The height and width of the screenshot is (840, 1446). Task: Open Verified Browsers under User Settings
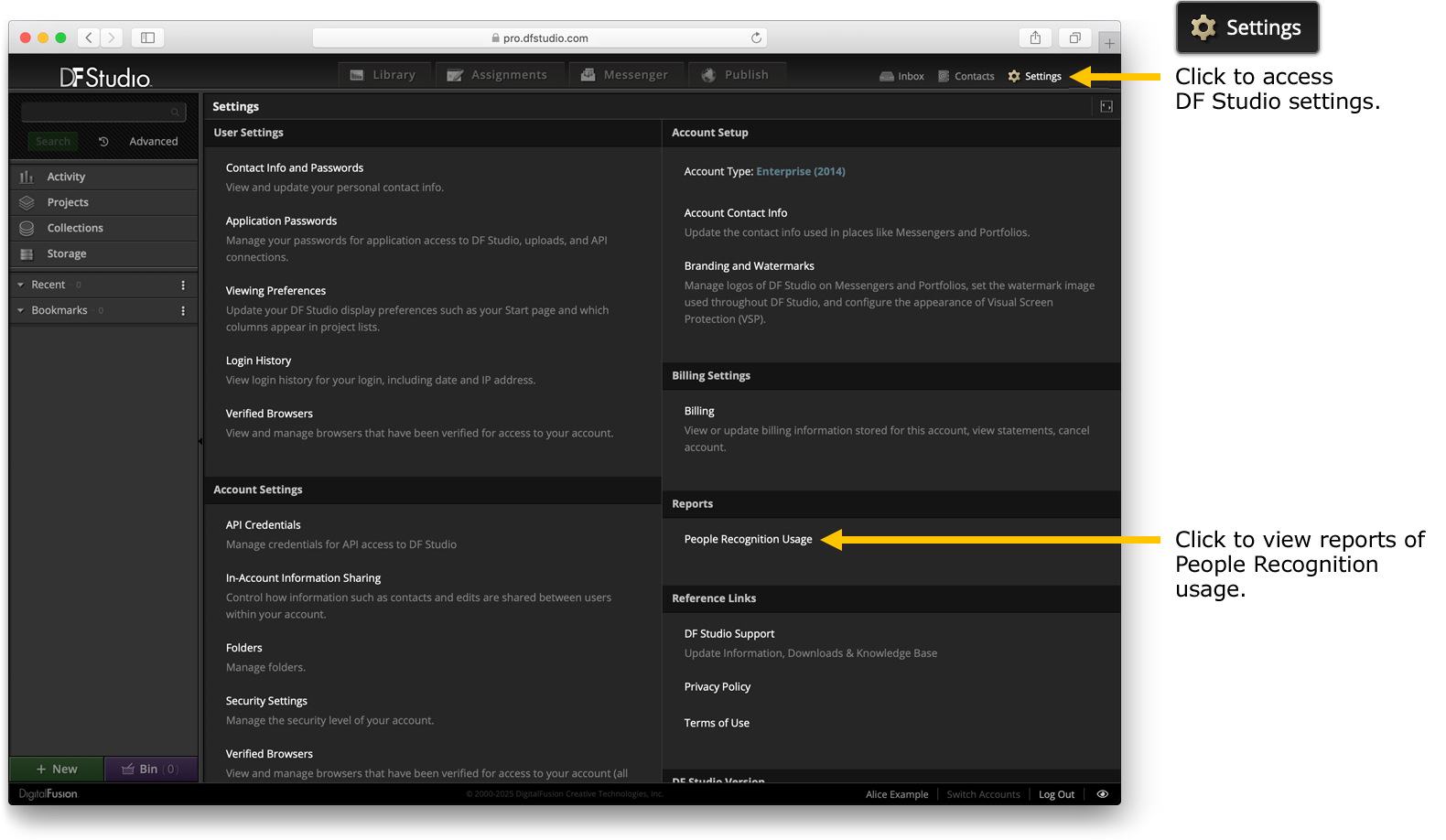[x=269, y=415]
